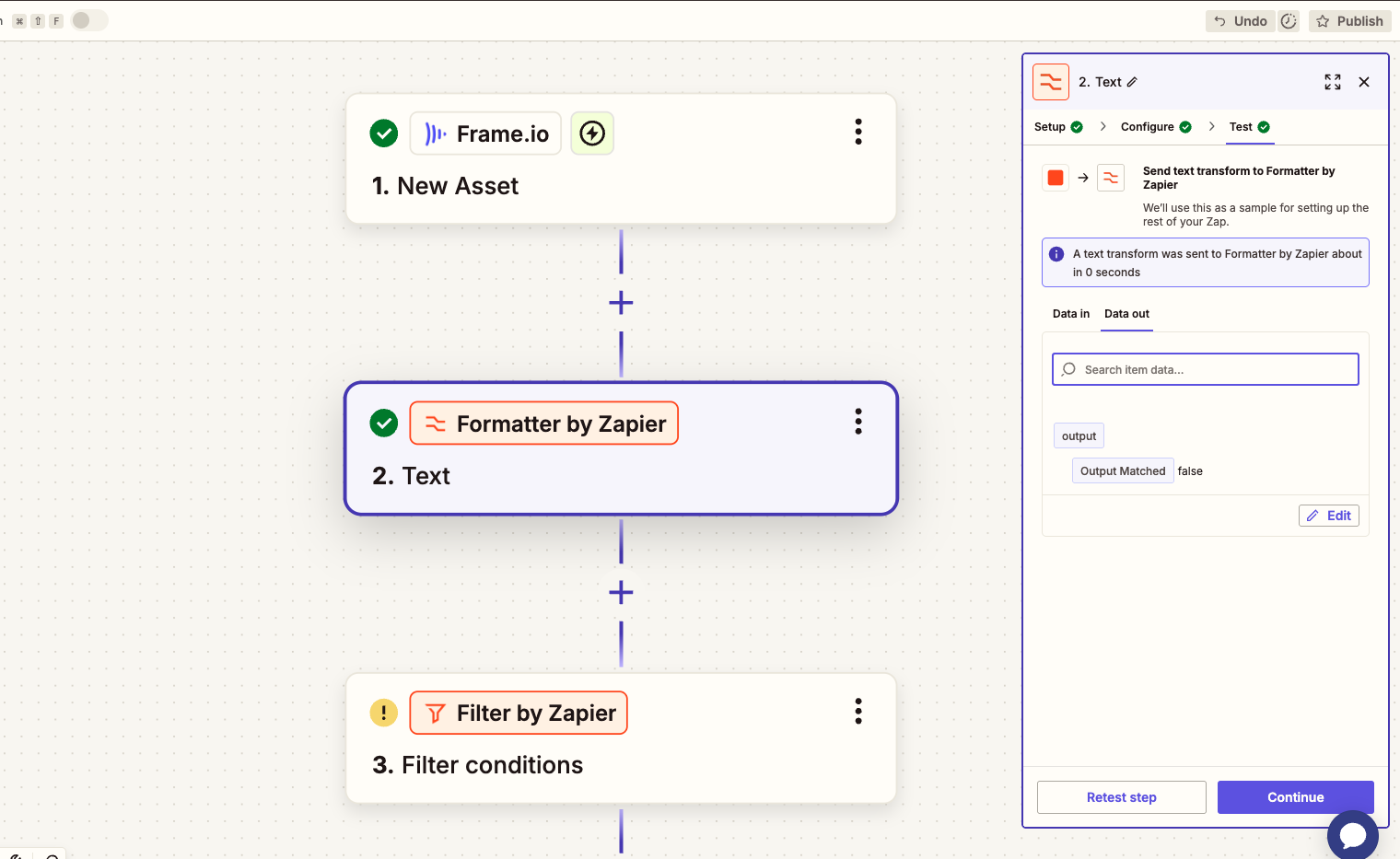Click green check on Text step
1400x859 pixels.
384,424
